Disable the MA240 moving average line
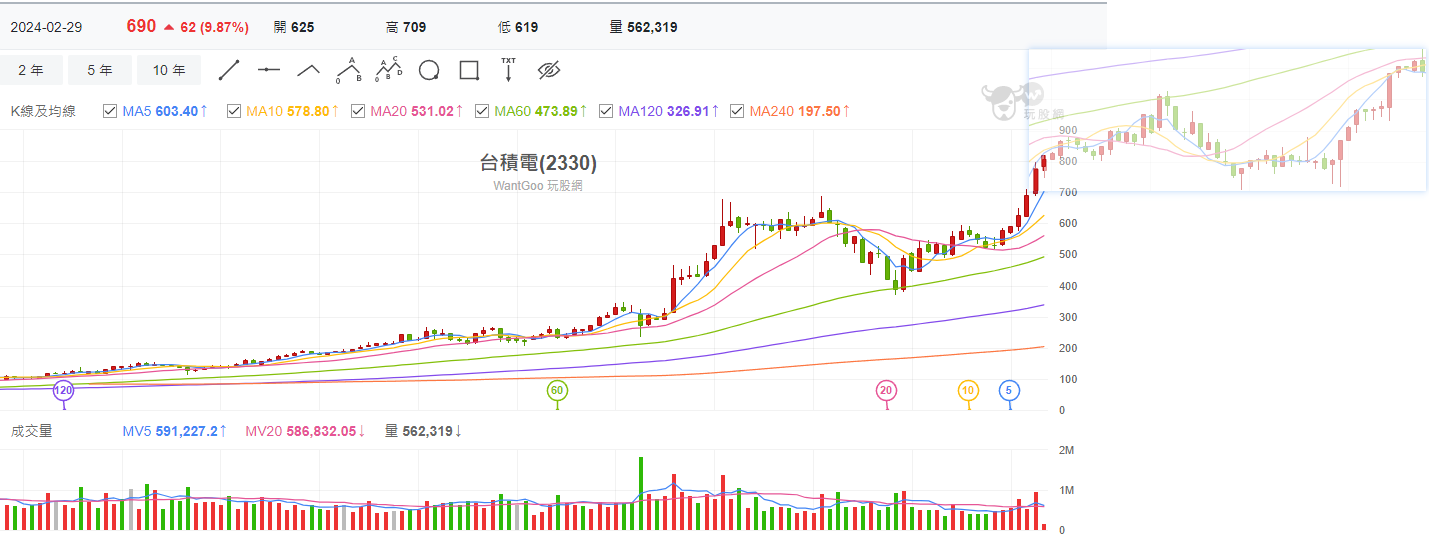 [737, 111]
